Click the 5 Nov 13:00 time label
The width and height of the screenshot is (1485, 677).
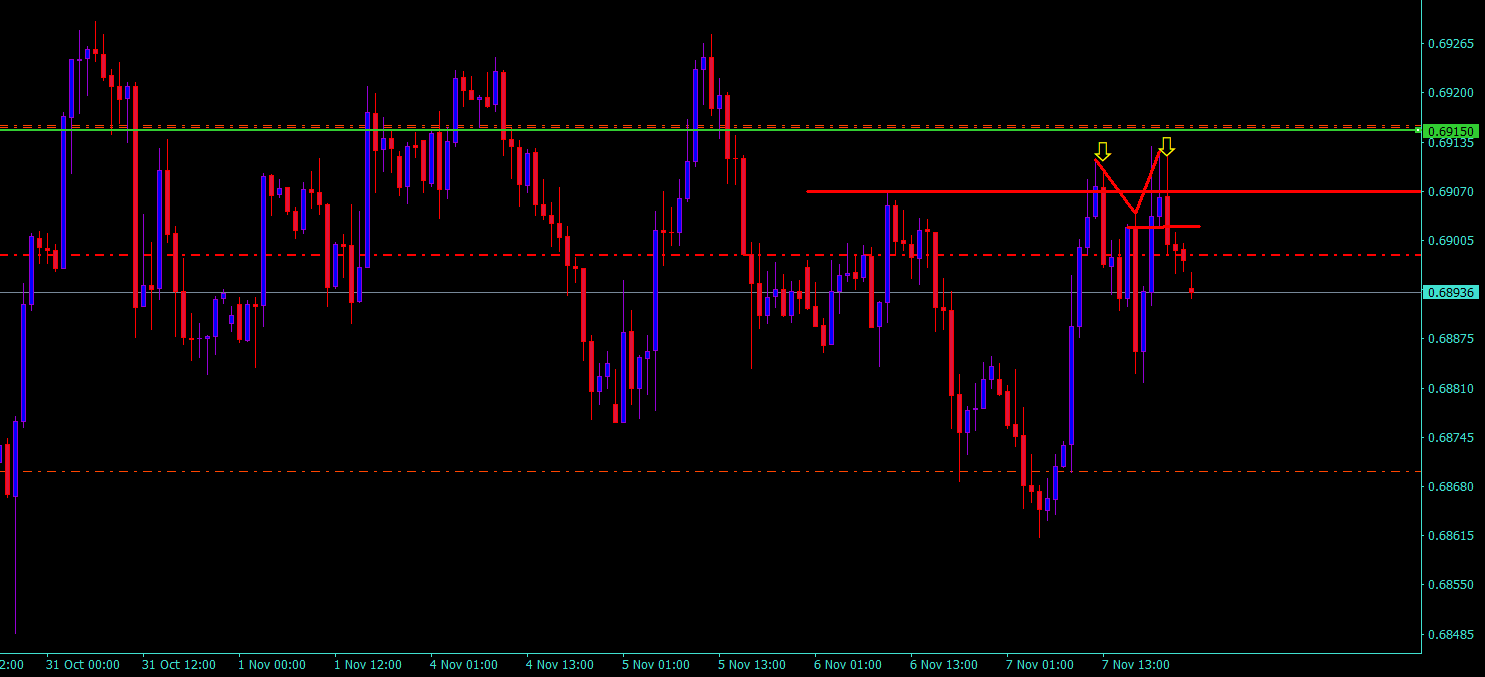click(x=752, y=665)
